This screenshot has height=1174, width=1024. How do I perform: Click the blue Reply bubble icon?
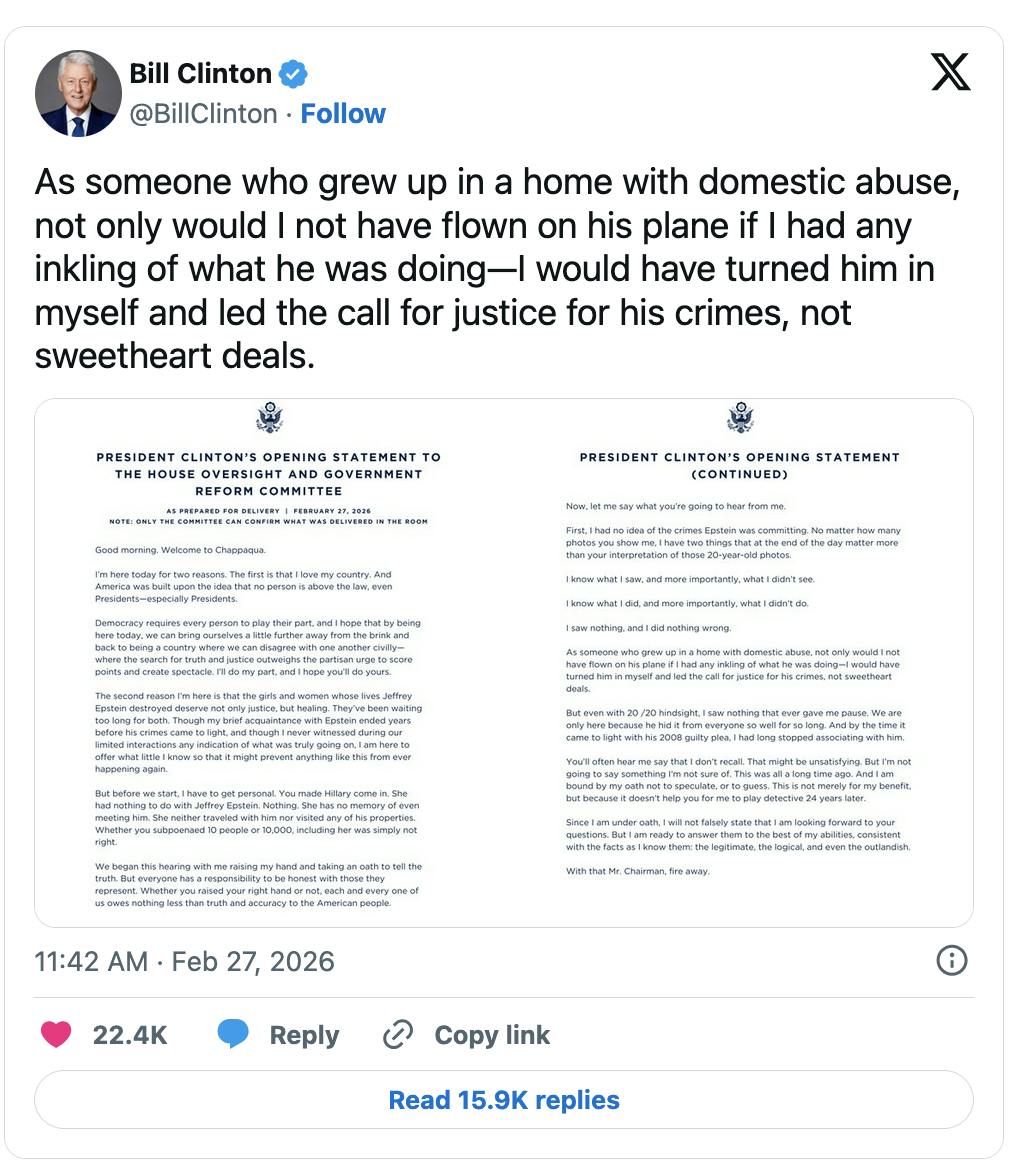(x=232, y=1035)
